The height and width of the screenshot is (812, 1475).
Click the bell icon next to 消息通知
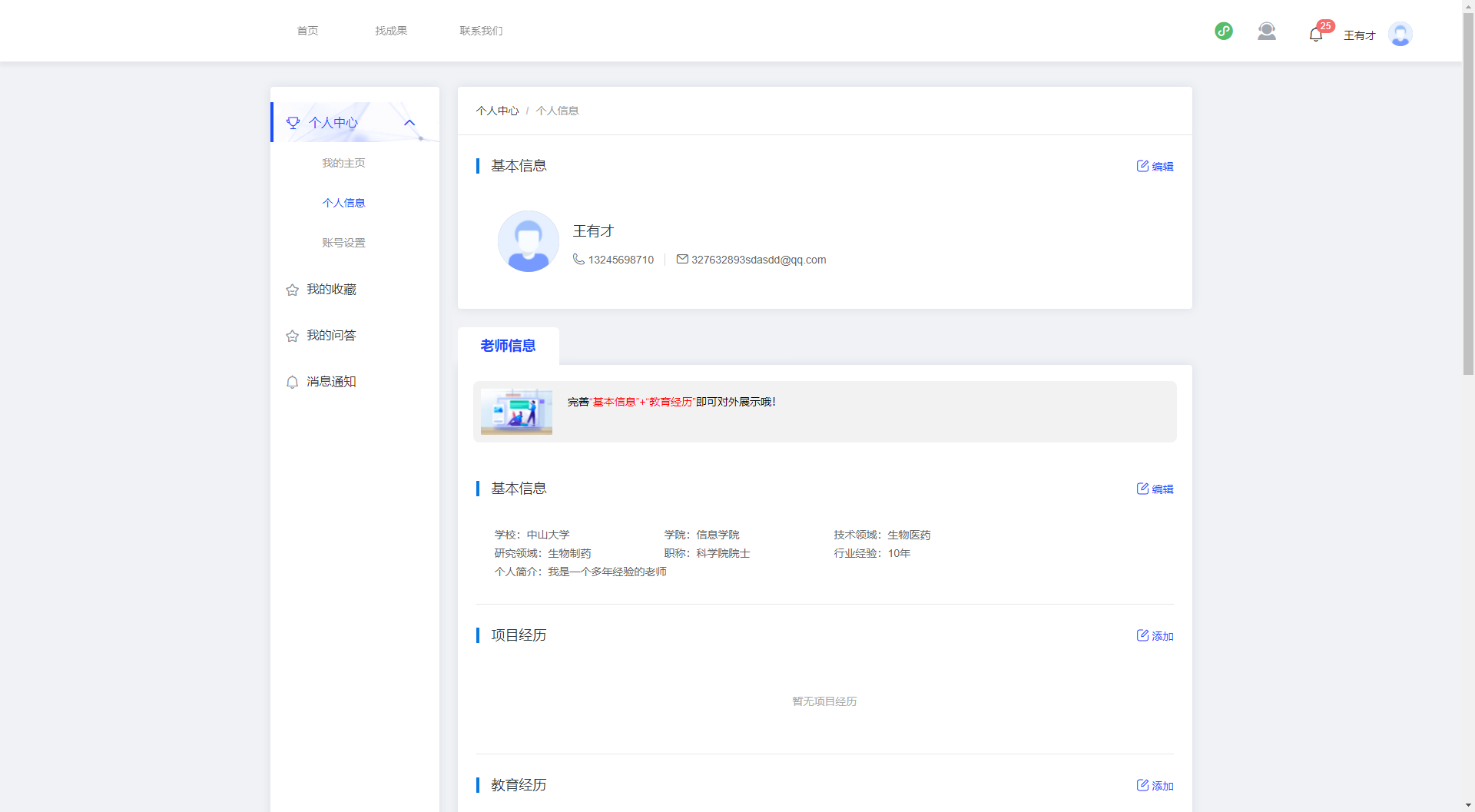292,382
